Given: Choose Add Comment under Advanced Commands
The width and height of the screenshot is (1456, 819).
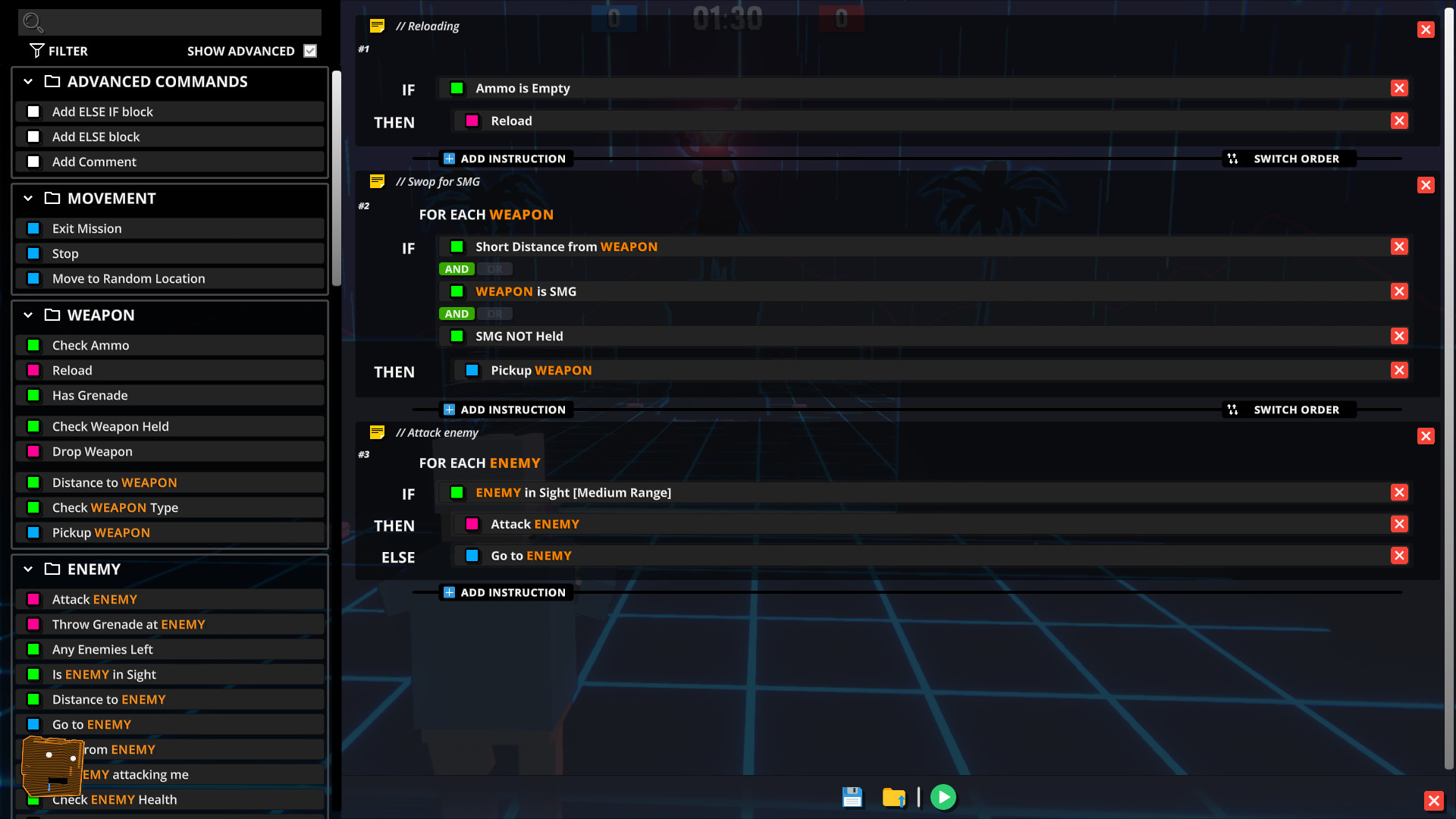Looking at the screenshot, I should pyautogui.click(x=95, y=162).
